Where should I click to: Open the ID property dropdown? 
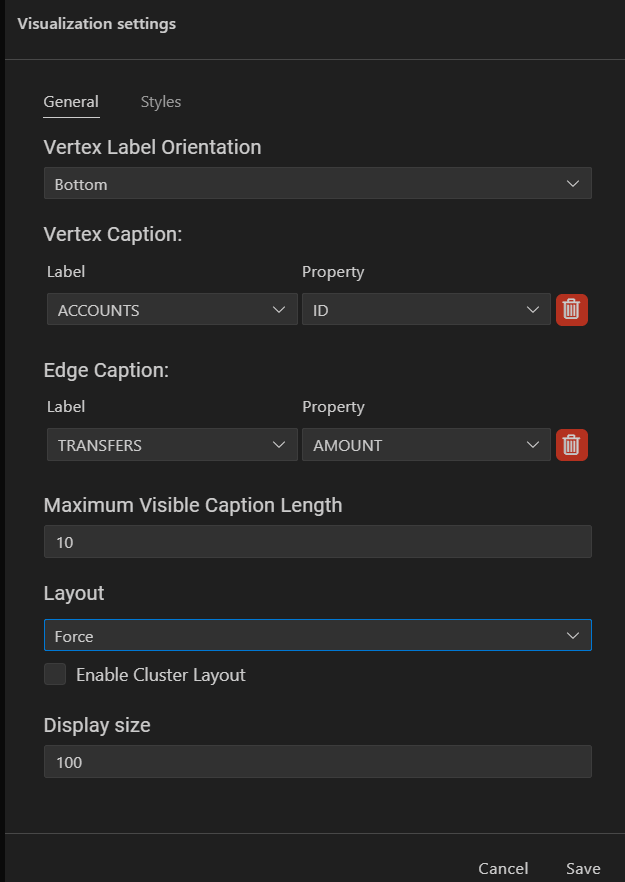click(425, 310)
